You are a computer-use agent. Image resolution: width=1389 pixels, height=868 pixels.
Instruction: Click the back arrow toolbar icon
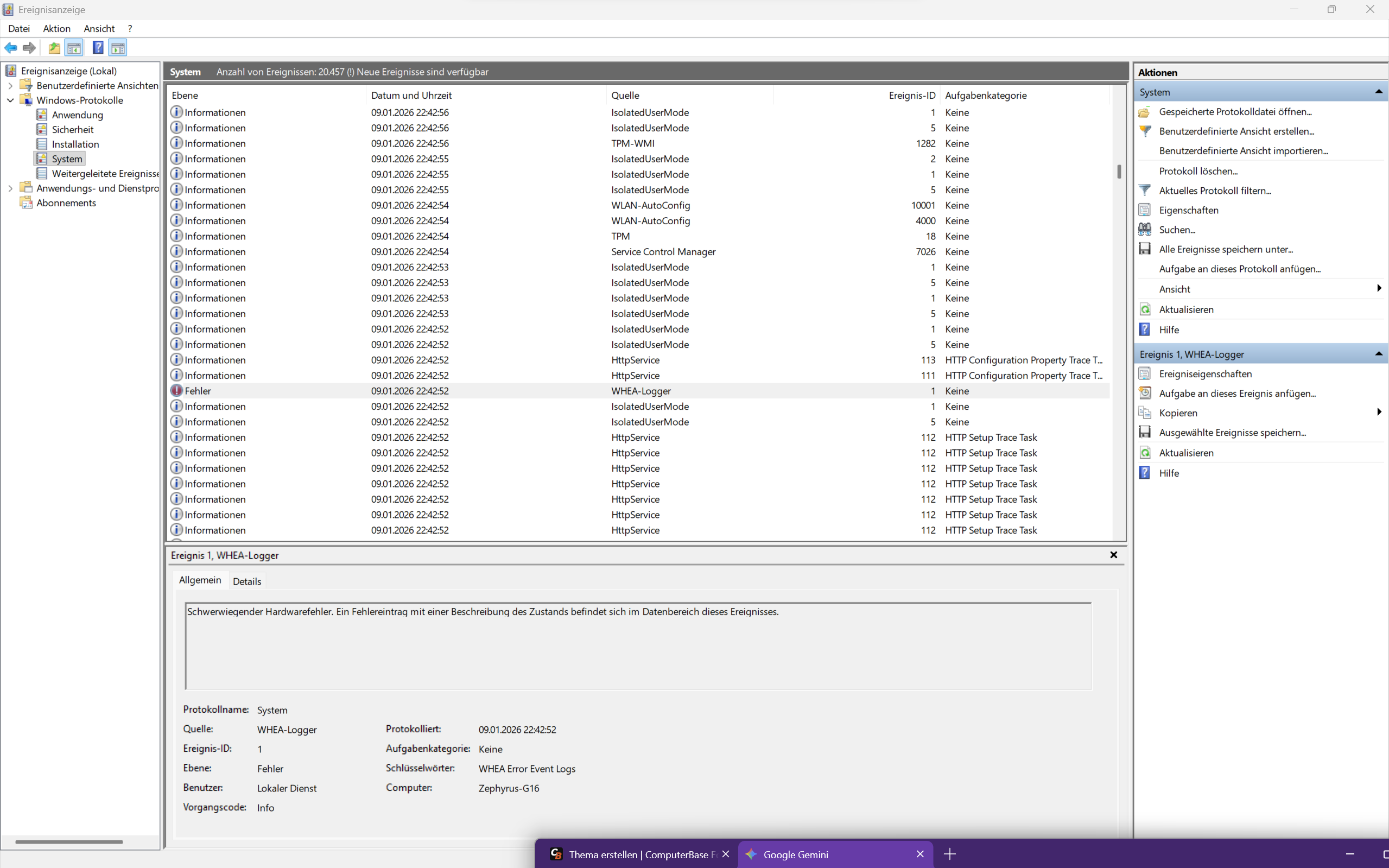click(x=11, y=48)
